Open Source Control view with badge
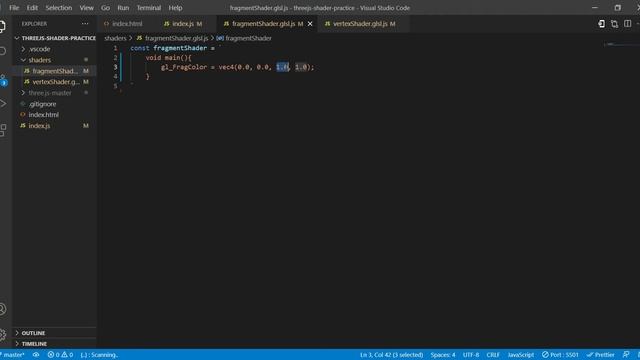 click(x=3, y=80)
